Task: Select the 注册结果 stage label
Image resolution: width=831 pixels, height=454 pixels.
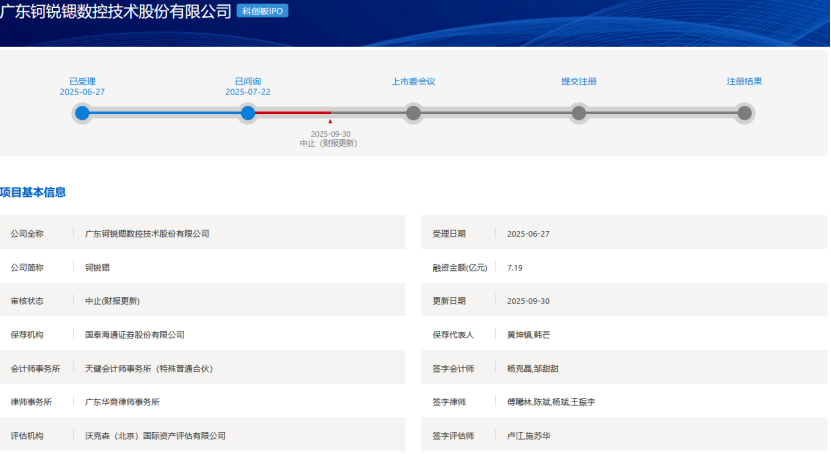Action: pos(744,81)
